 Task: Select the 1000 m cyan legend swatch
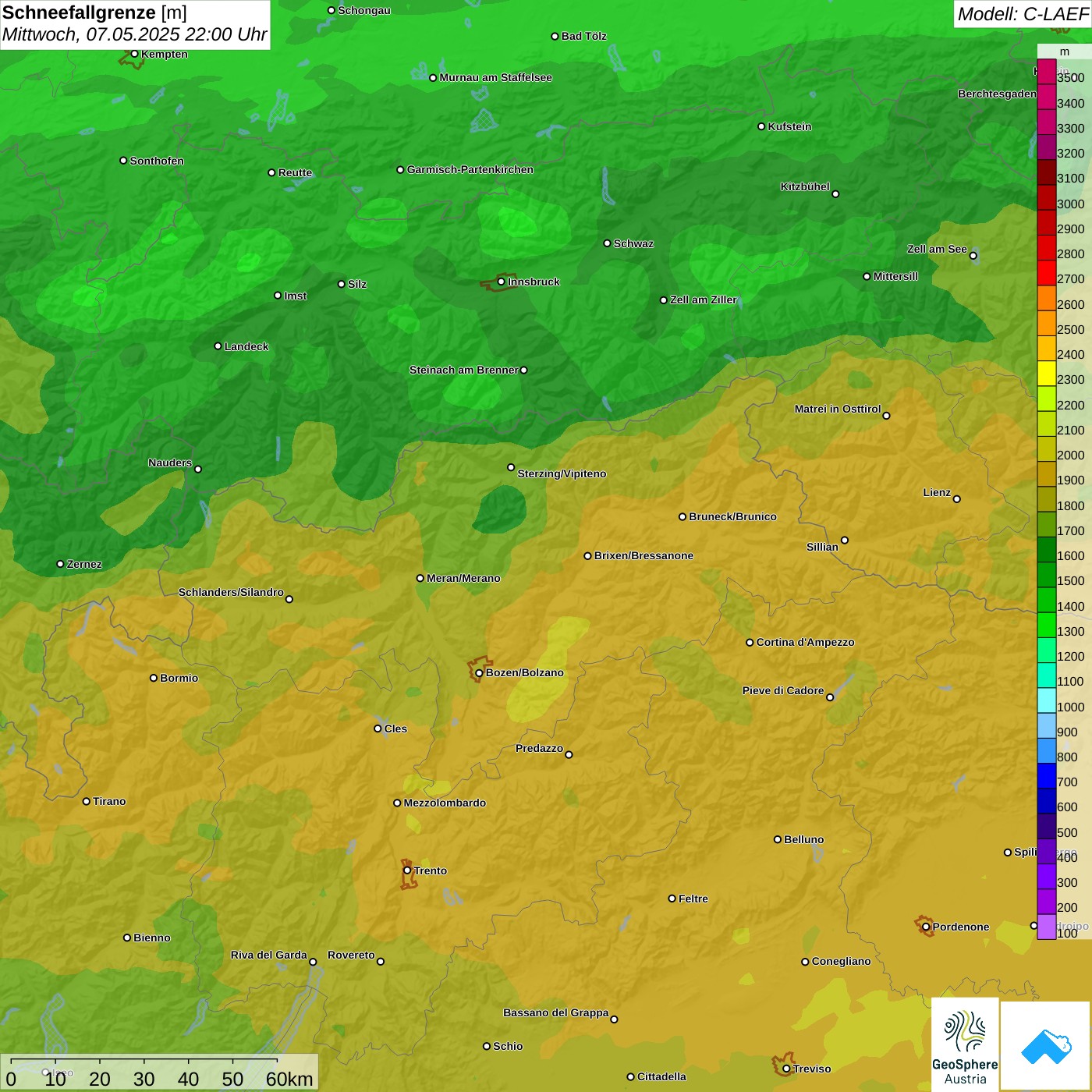pos(1047,700)
